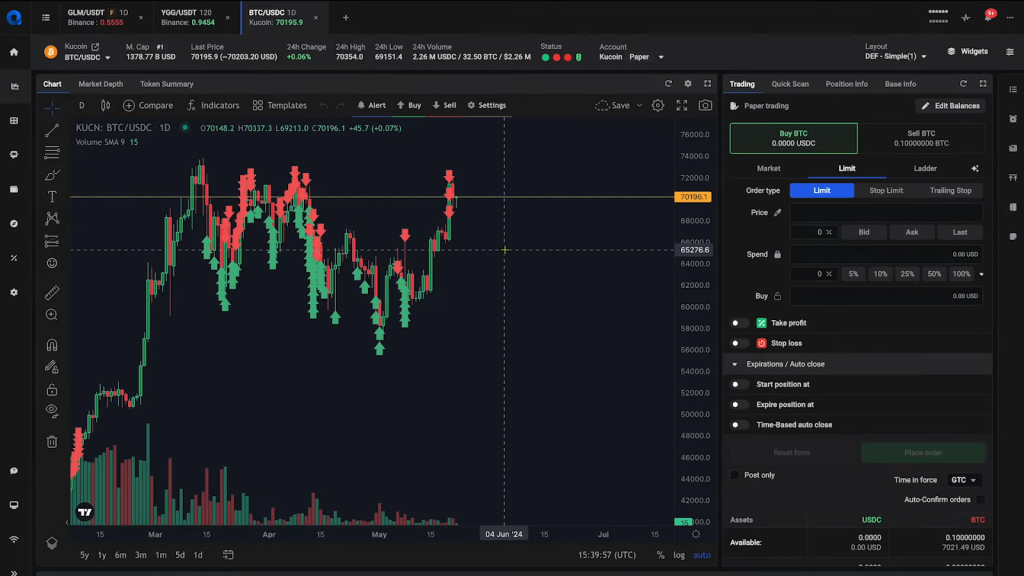
Task: Switch to the Market Depth tab
Action: point(100,84)
